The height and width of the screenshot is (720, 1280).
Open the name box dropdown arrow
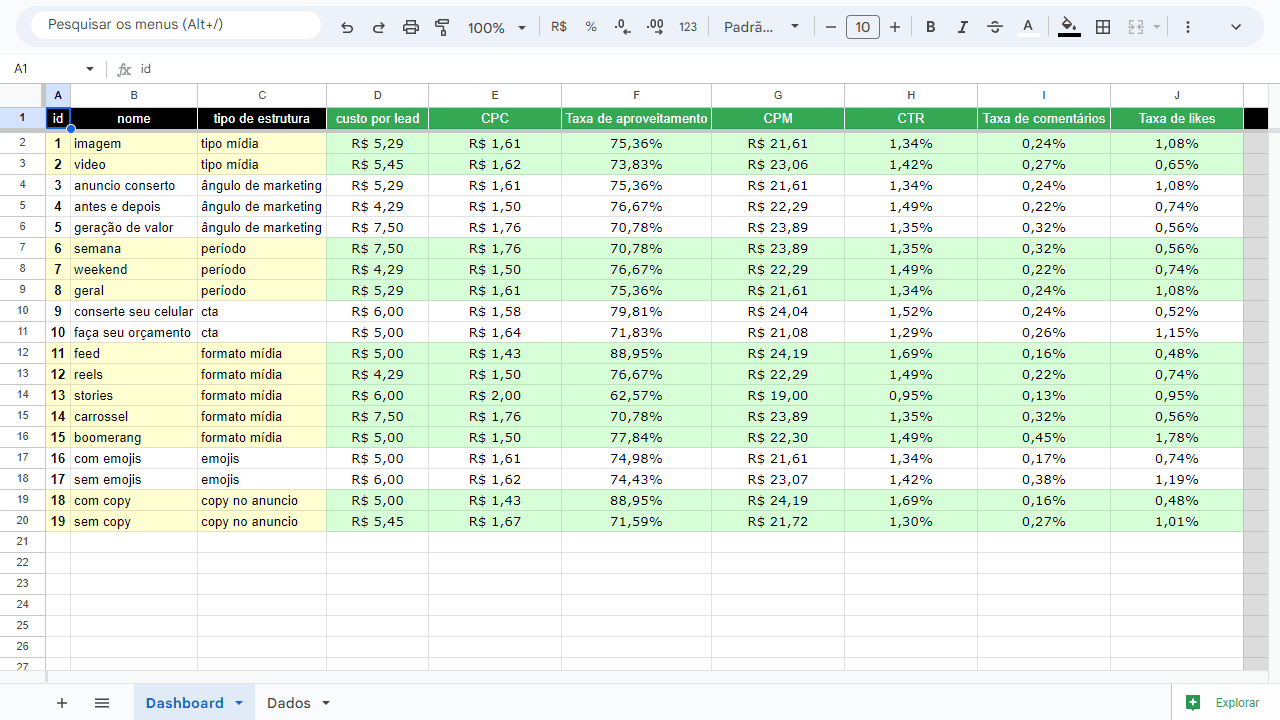(x=90, y=69)
